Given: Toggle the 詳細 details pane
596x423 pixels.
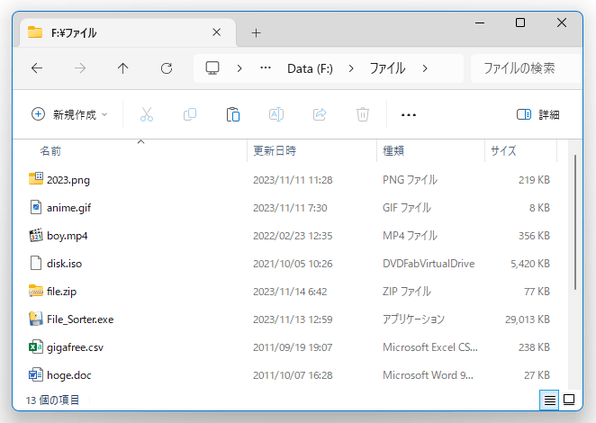Looking at the screenshot, I should point(538,114).
